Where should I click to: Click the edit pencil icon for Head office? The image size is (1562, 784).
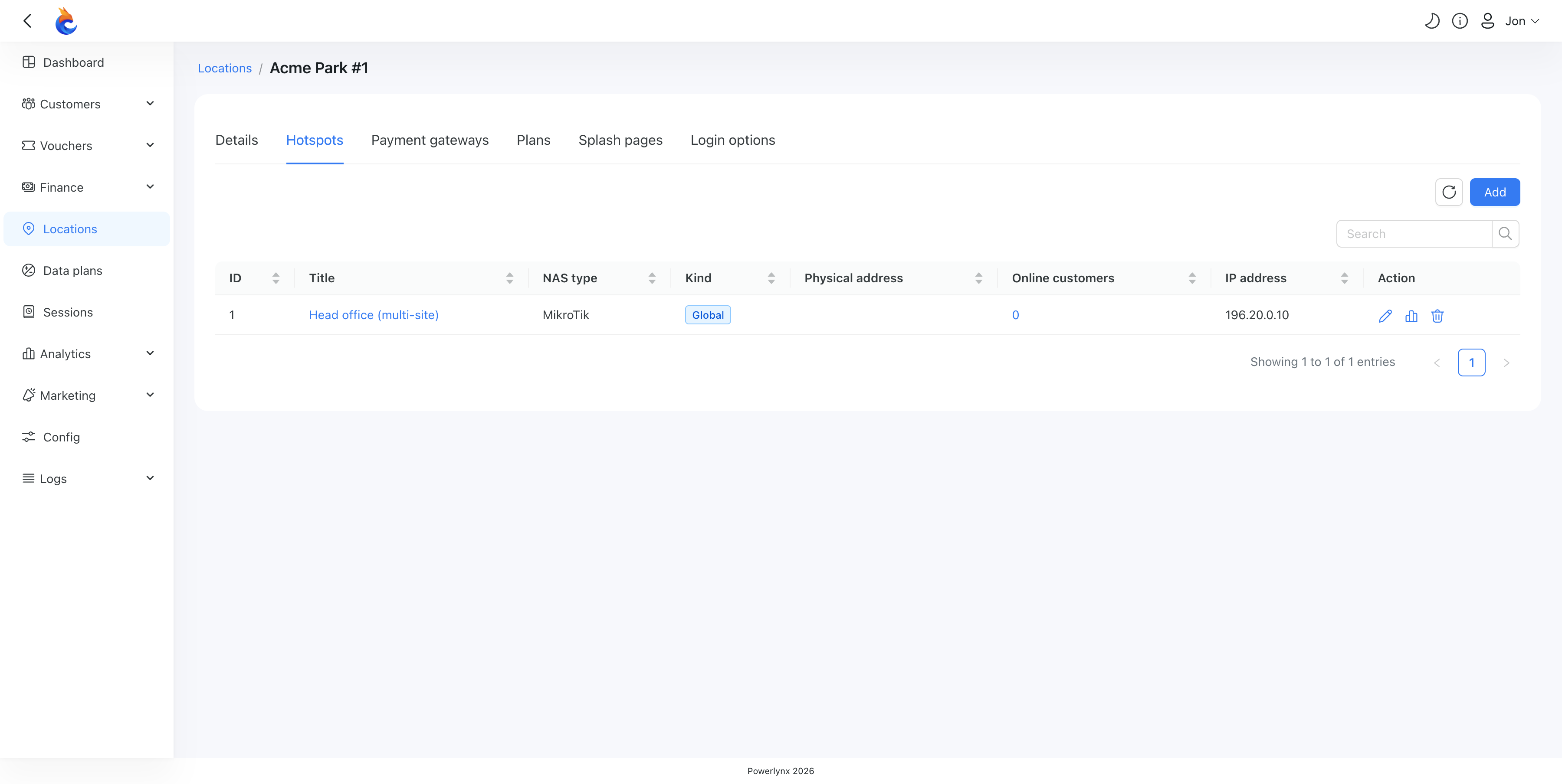(x=1385, y=316)
